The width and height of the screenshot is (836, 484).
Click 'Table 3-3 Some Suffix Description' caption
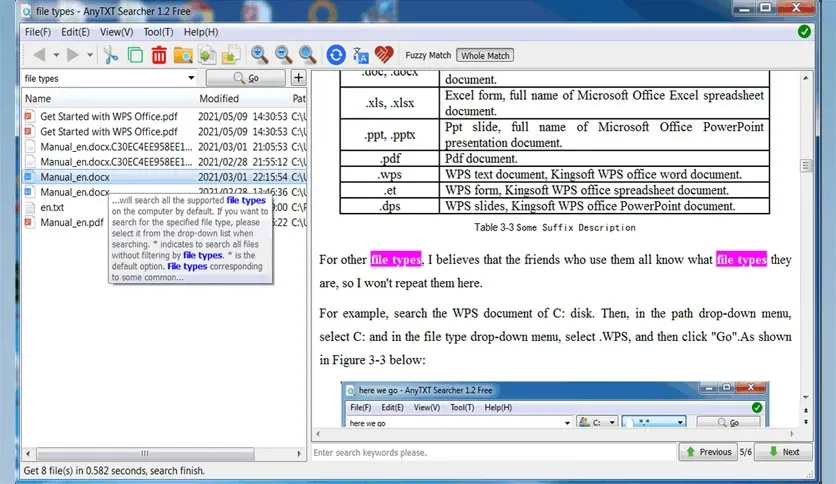555,228
